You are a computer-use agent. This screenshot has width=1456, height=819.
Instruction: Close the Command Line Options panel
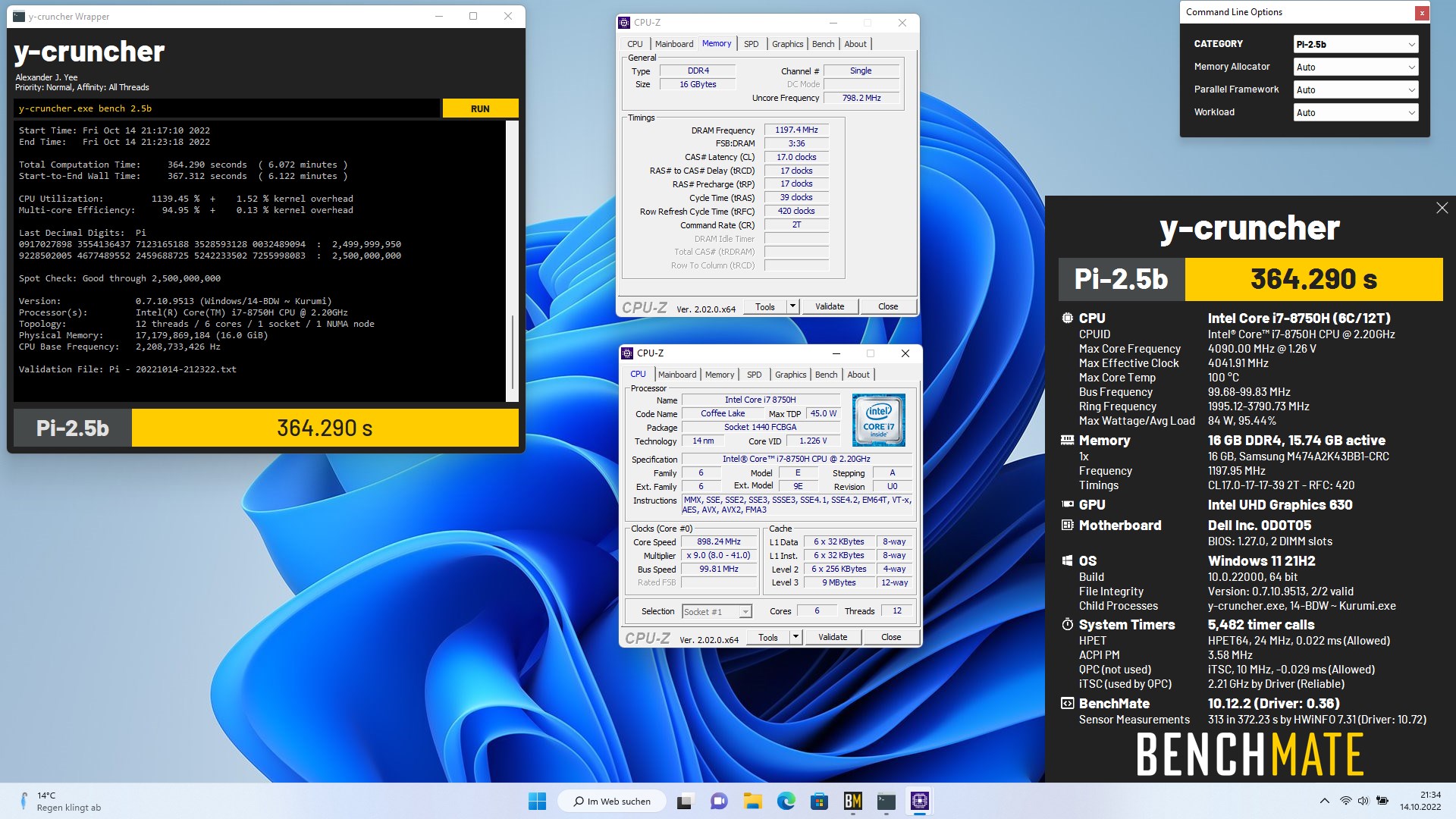tap(1422, 13)
